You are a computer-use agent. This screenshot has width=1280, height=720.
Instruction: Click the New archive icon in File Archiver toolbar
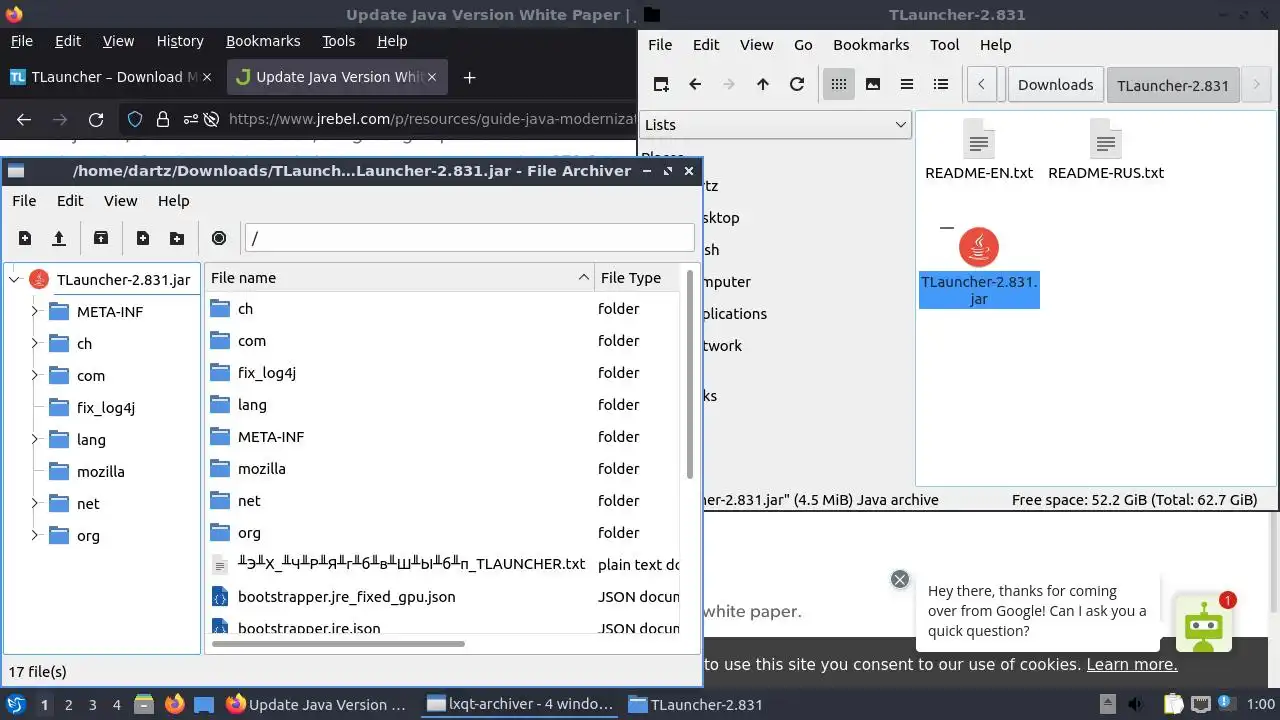[25, 238]
